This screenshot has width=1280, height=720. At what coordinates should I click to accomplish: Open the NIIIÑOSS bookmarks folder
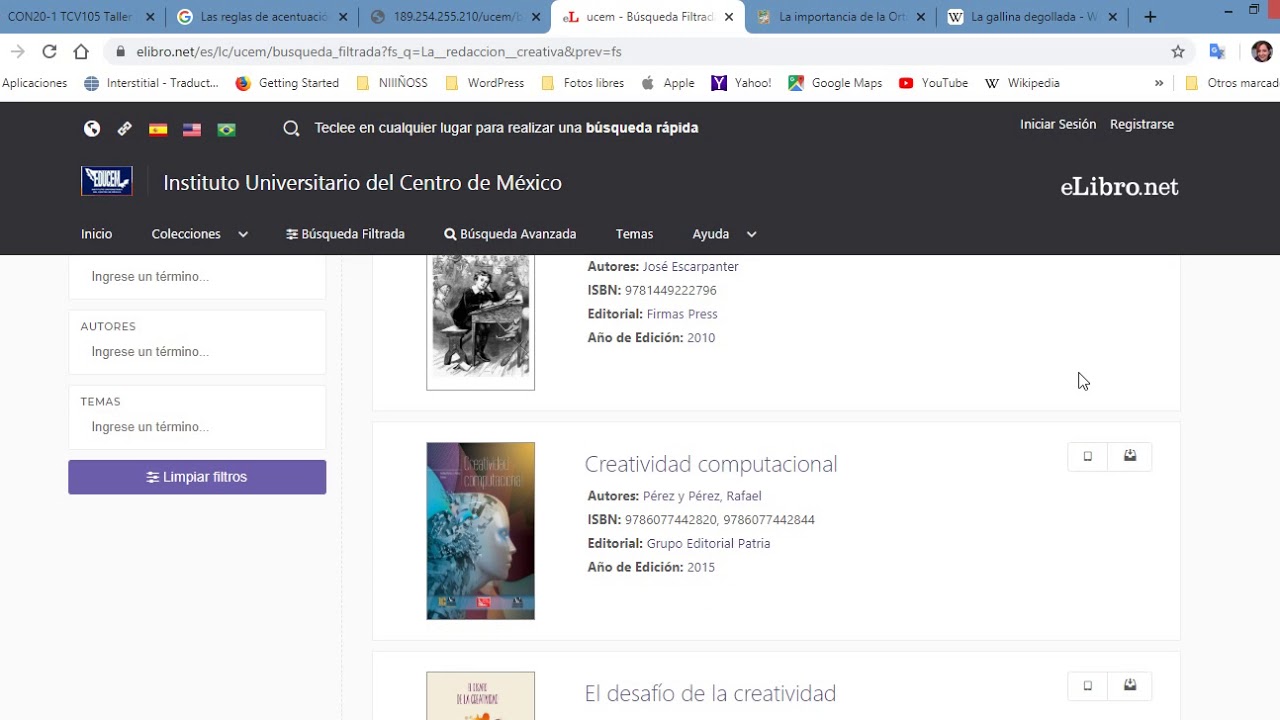391,83
